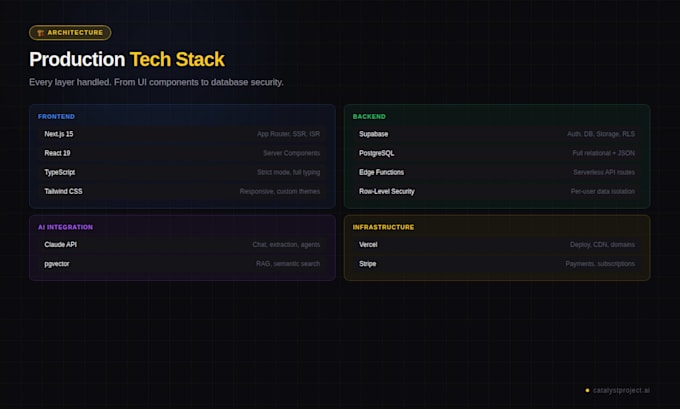Select the TypeScript row label
The image size is (680, 409).
click(x=59, y=172)
